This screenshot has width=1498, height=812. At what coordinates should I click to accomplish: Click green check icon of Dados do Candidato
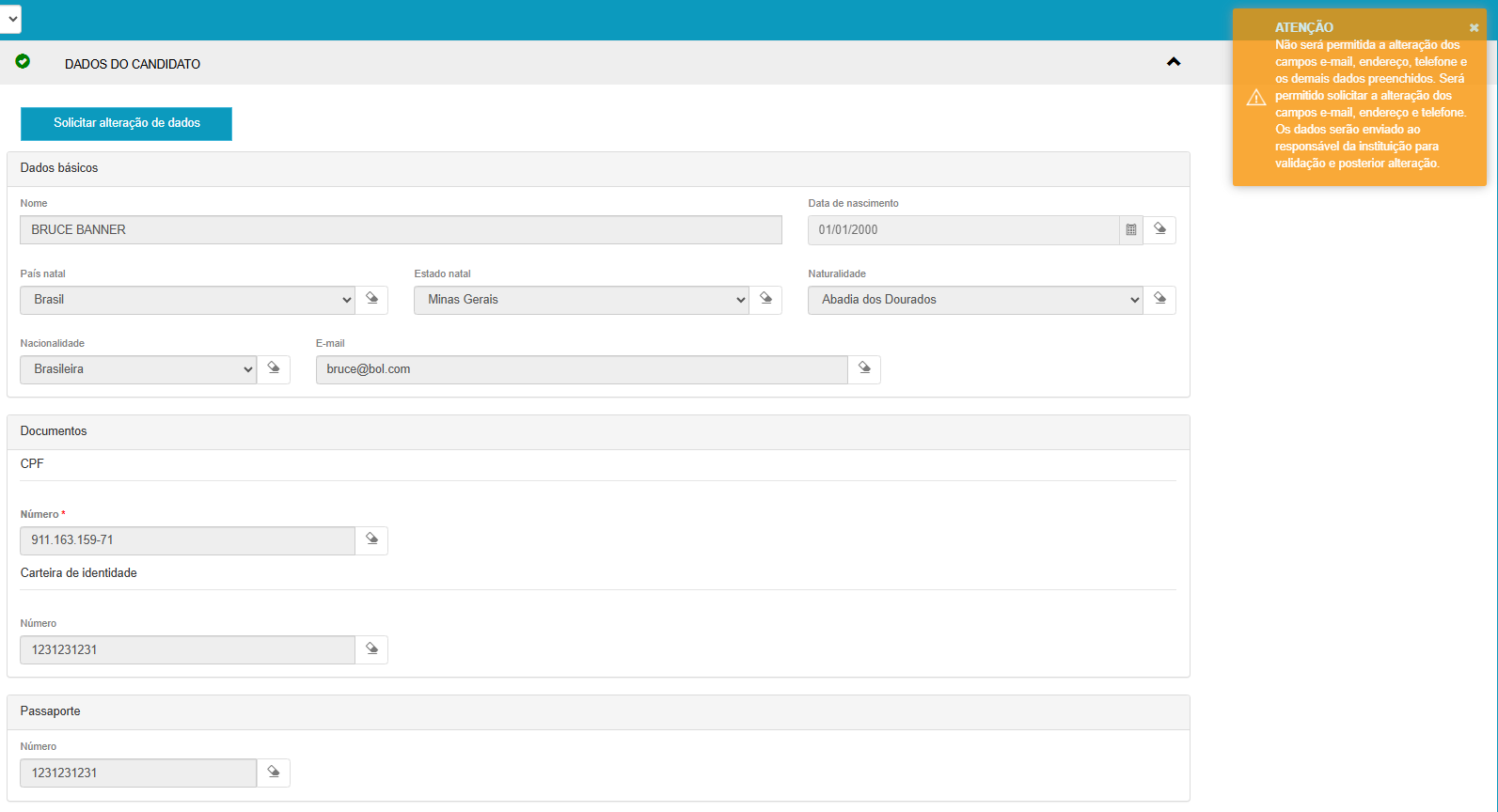click(x=23, y=61)
